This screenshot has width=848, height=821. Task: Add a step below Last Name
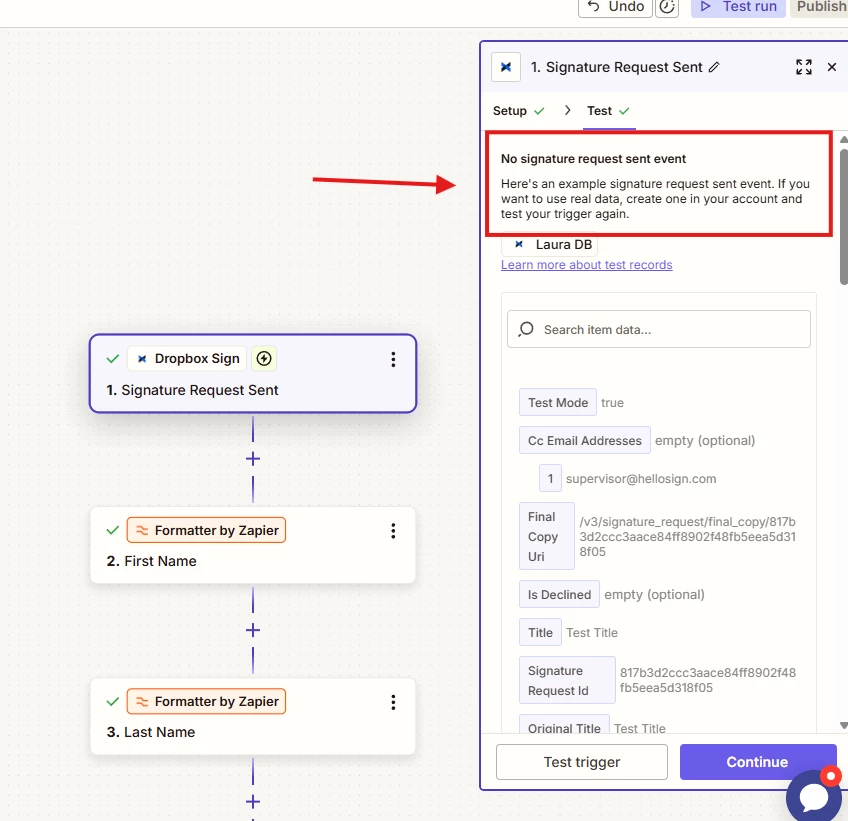tap(253, 802)
